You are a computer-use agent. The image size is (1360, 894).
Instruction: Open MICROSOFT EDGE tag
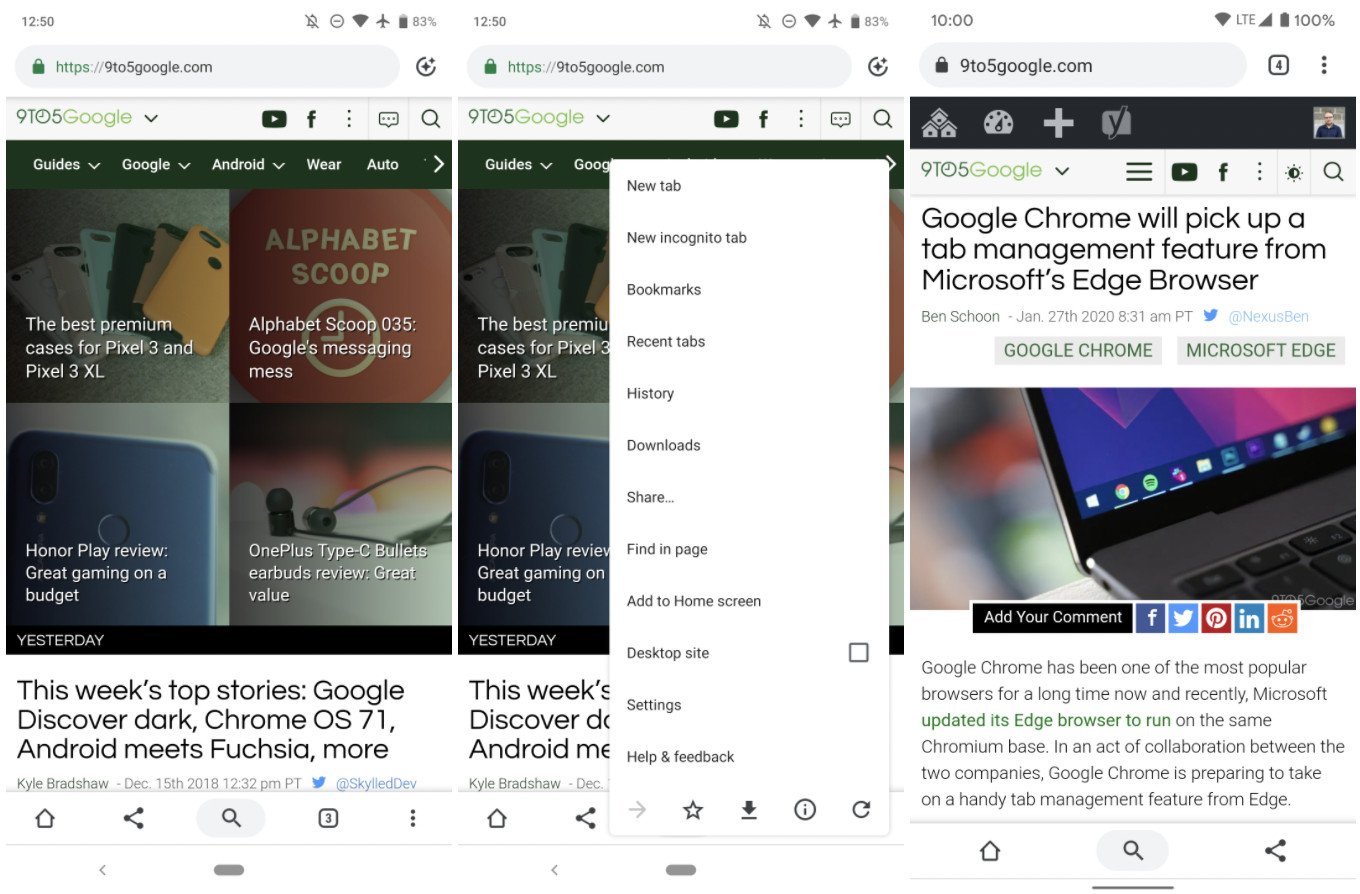[x=1261, y=350]
